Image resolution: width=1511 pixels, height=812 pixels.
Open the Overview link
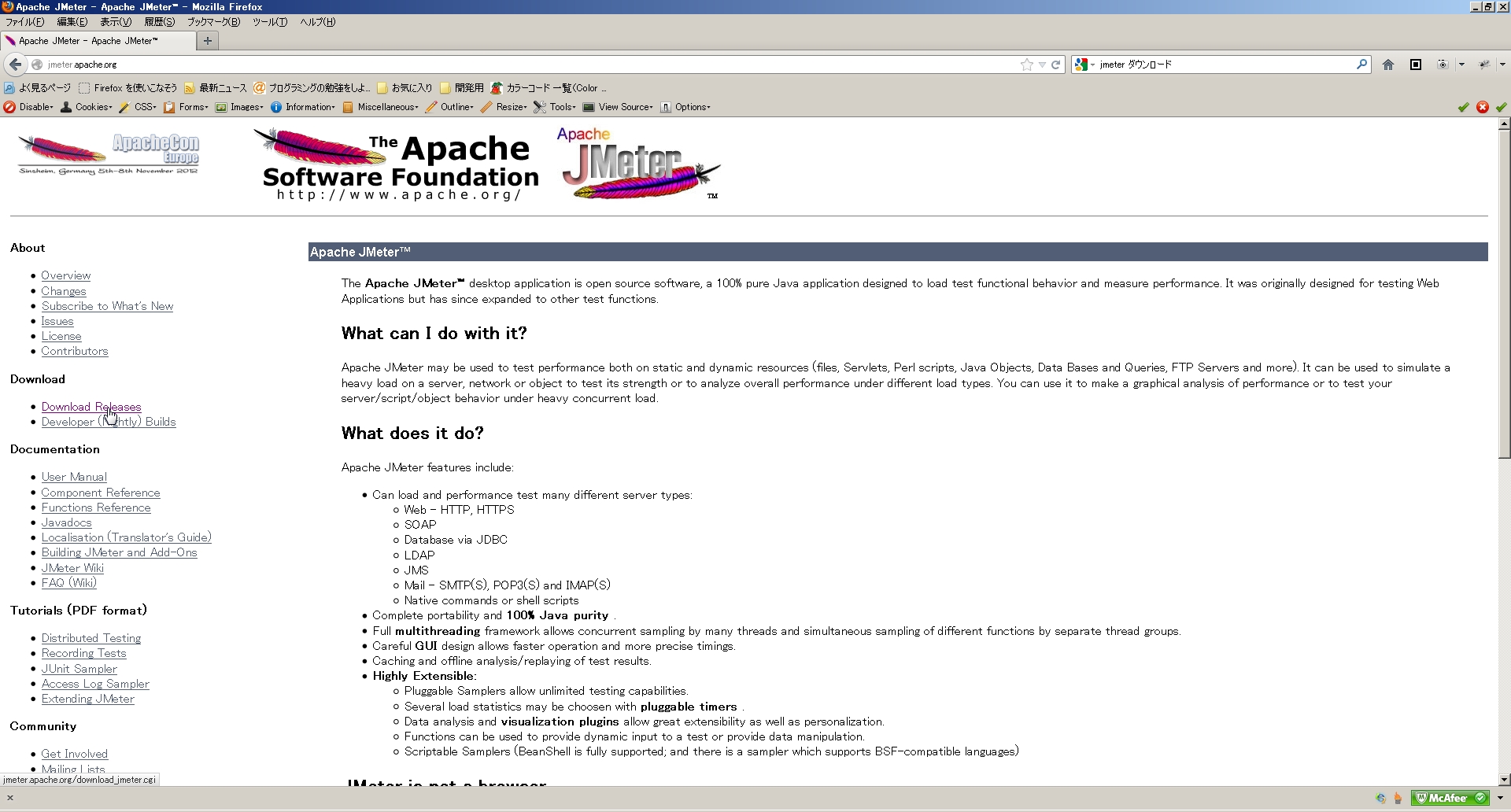coord(66,275)
